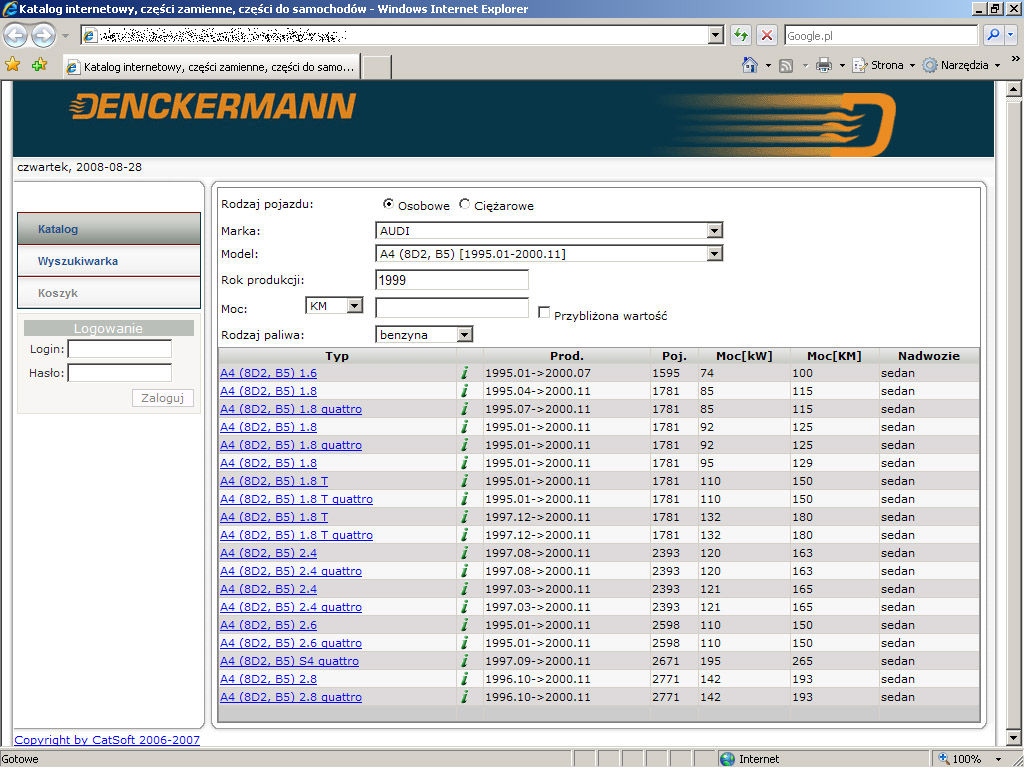Click into the Hasło password field
Screen dimensions: 1024x768
[120, 373]
